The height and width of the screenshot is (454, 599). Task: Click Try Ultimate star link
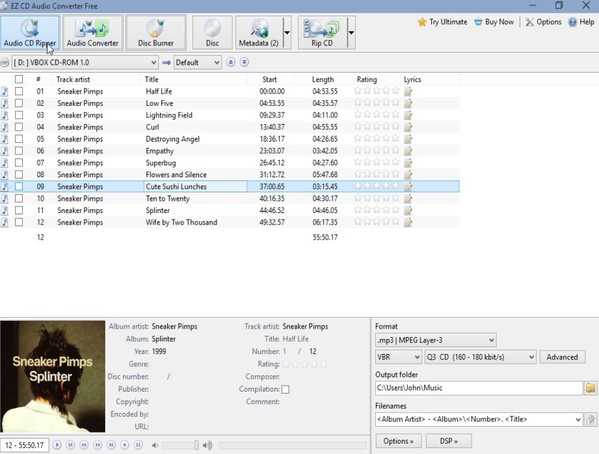point(442,22)
